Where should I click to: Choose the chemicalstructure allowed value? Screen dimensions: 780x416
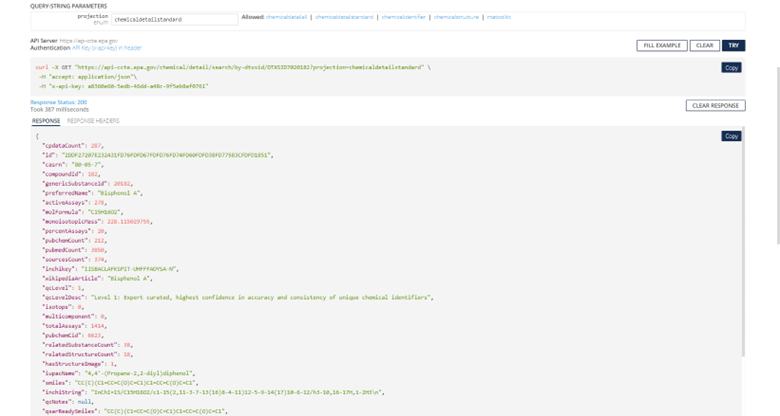[x=457, y=17]
